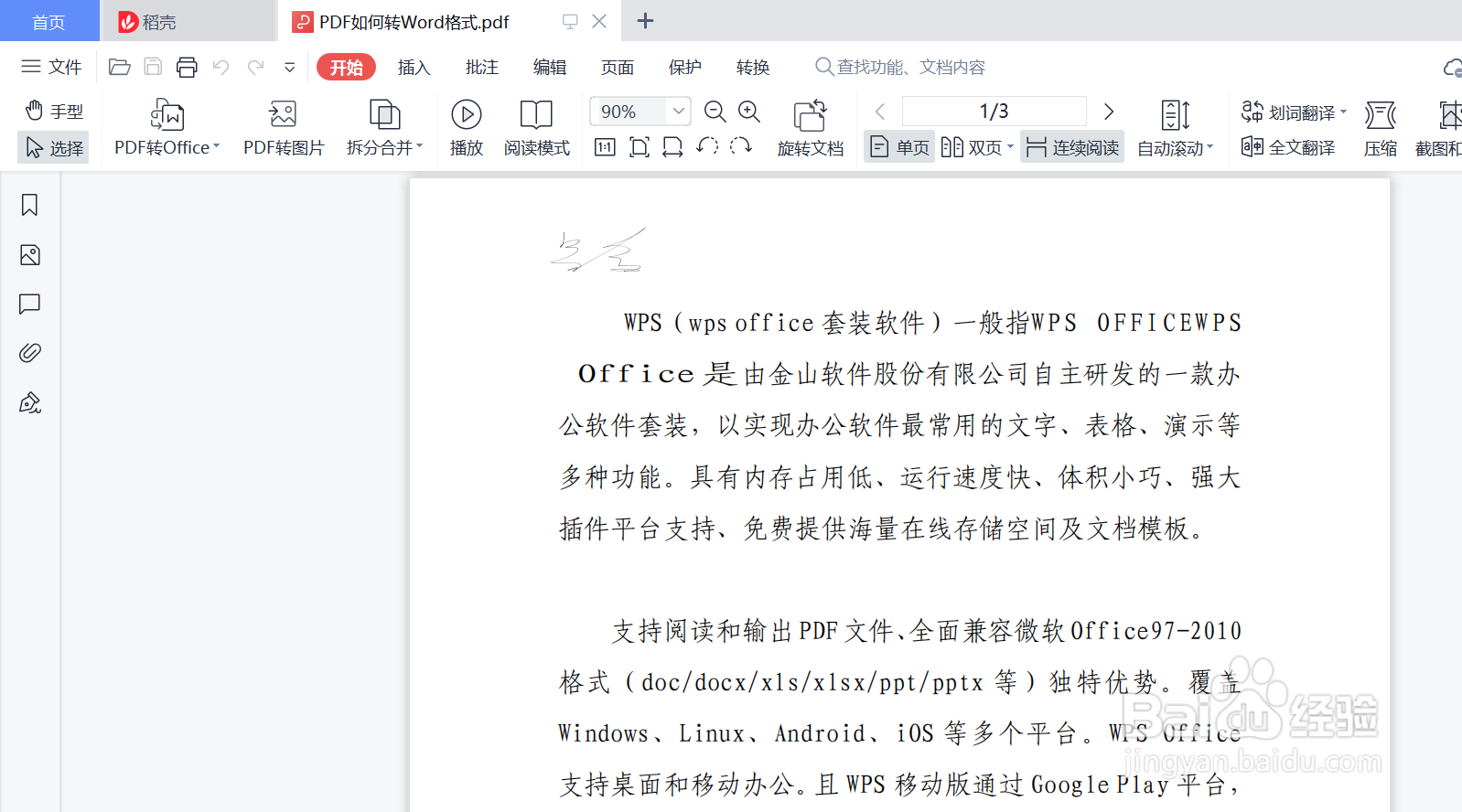Toggle 连续阅读 continuous reading
Image resolution: width=1462 pixels, height=812 pixels.
[x=1072, y=147]
